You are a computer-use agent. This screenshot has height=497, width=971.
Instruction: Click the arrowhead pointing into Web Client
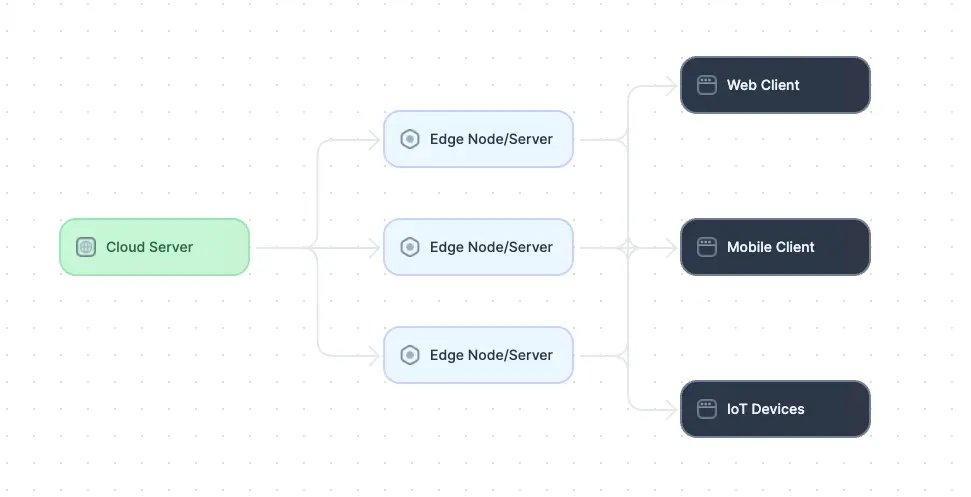pos(673,85)
